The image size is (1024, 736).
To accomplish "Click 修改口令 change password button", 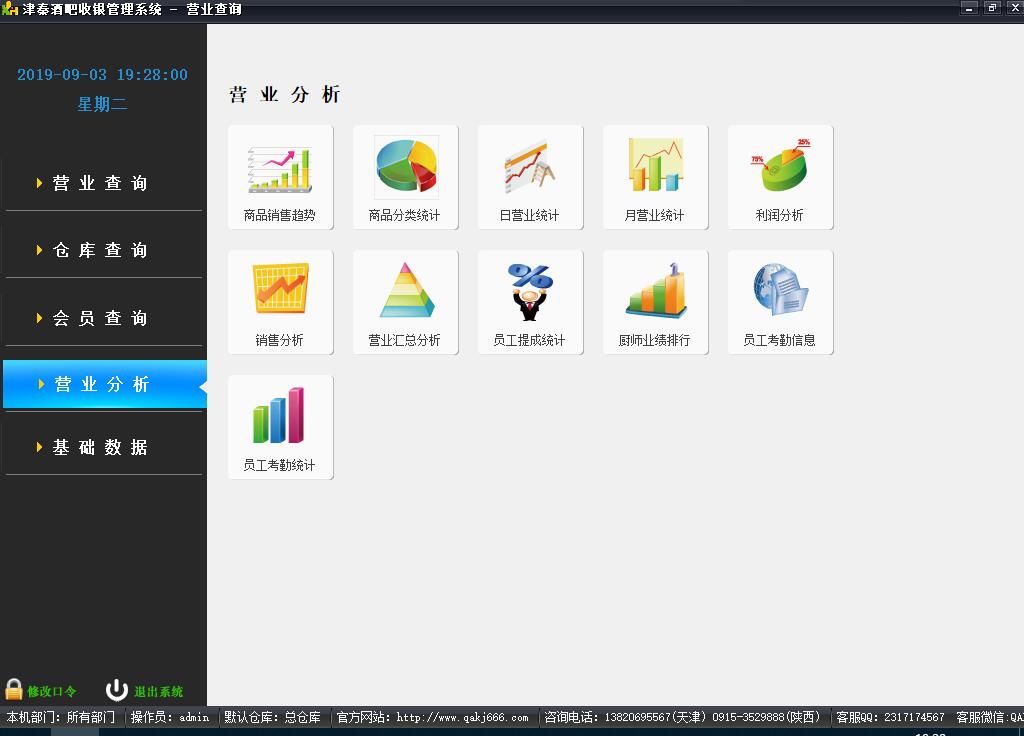I will pos(42,691).
